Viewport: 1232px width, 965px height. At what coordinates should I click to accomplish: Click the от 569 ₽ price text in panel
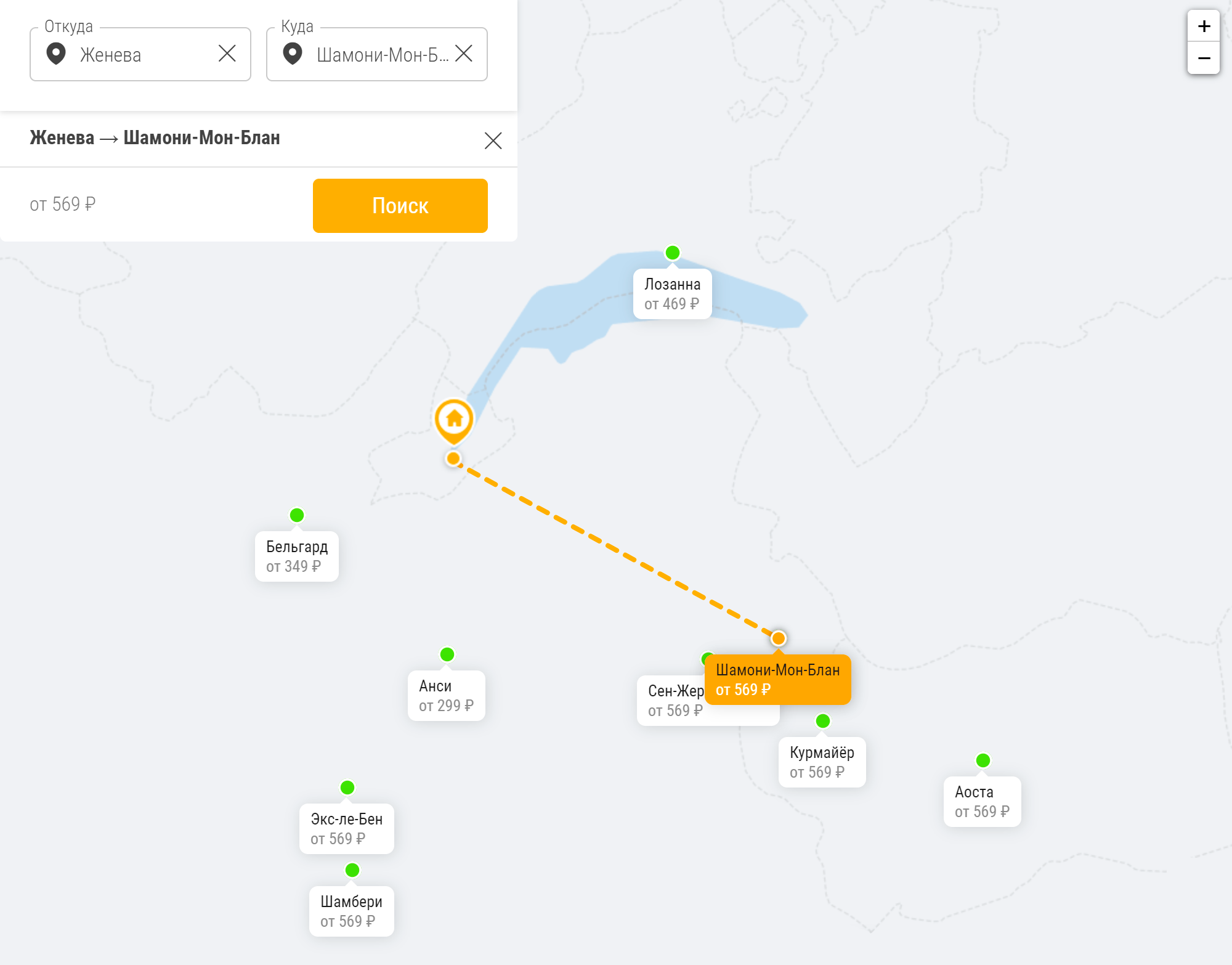click(x=63, y=204)
